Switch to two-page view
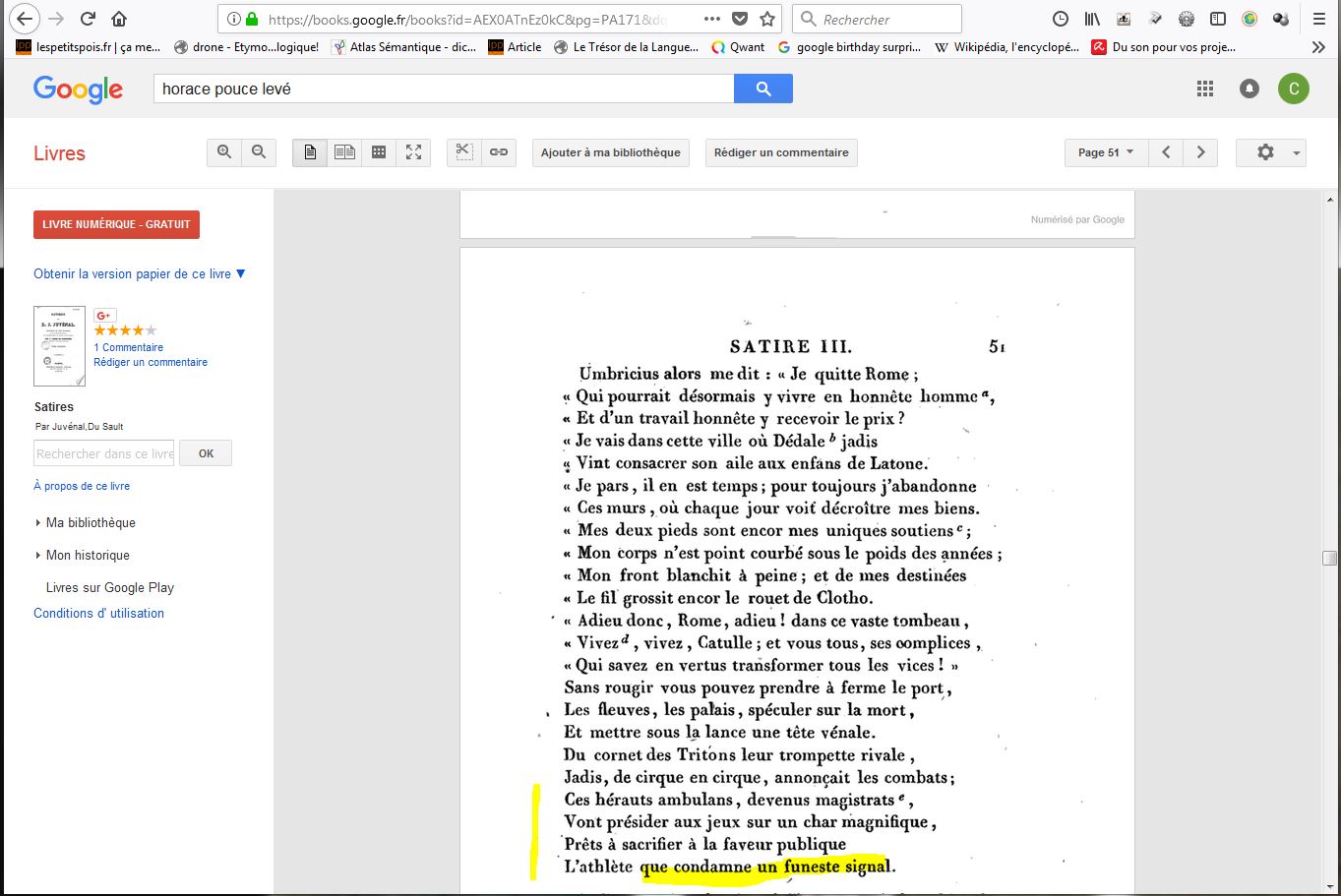 pyautogui.click(x=344, y=152)
